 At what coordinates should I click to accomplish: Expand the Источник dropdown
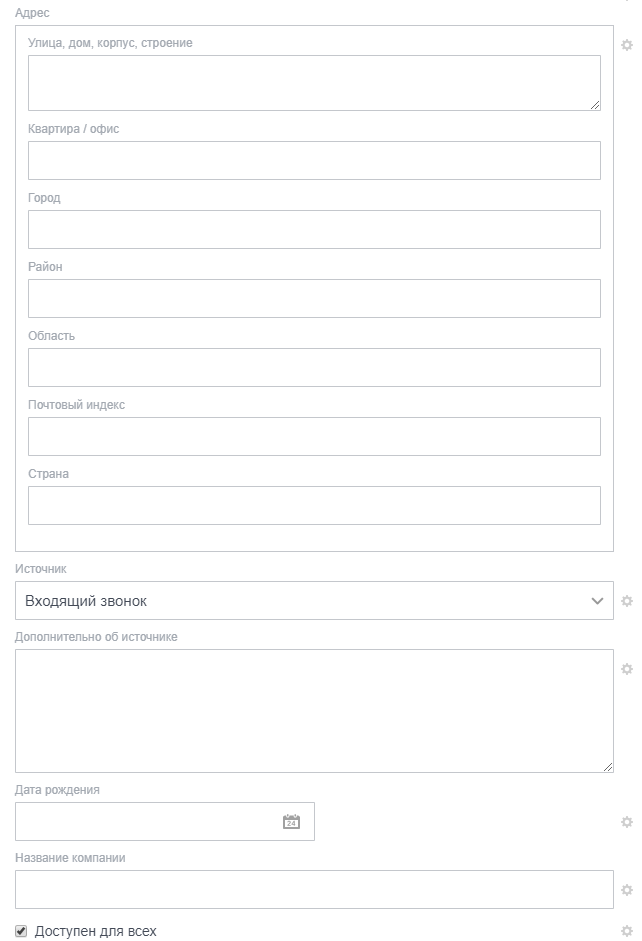(x=314, y=601)
